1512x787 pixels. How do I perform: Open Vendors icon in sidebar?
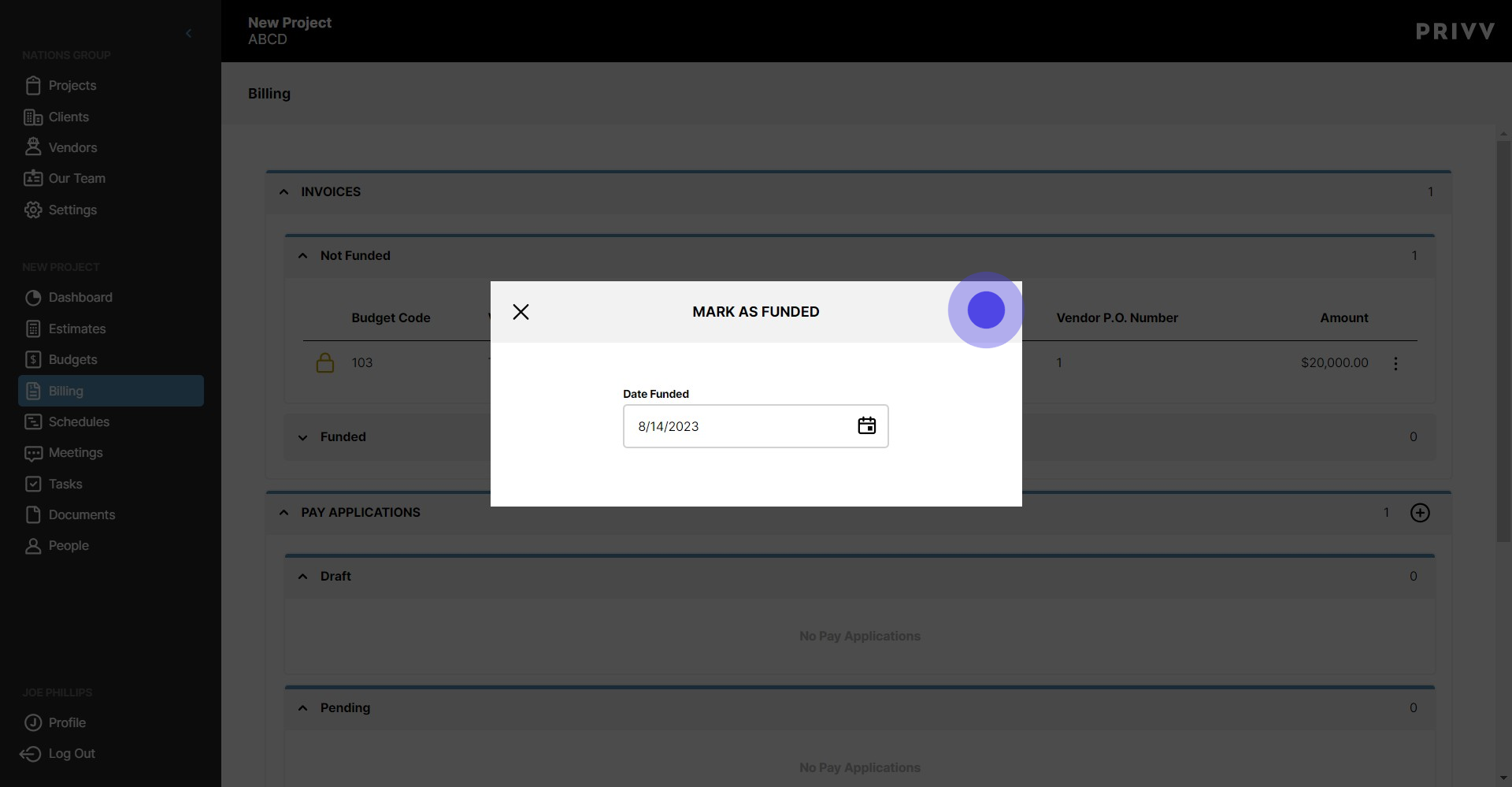click(x=33, y=147)
